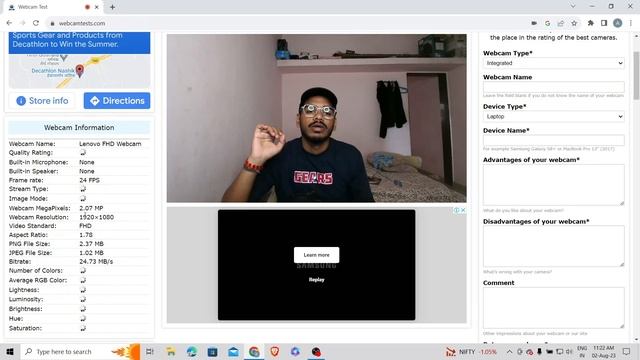Click the Google icon in the address bar
Image resolution: width=640 pixels, height=360 pixels.
pos(547,23)
